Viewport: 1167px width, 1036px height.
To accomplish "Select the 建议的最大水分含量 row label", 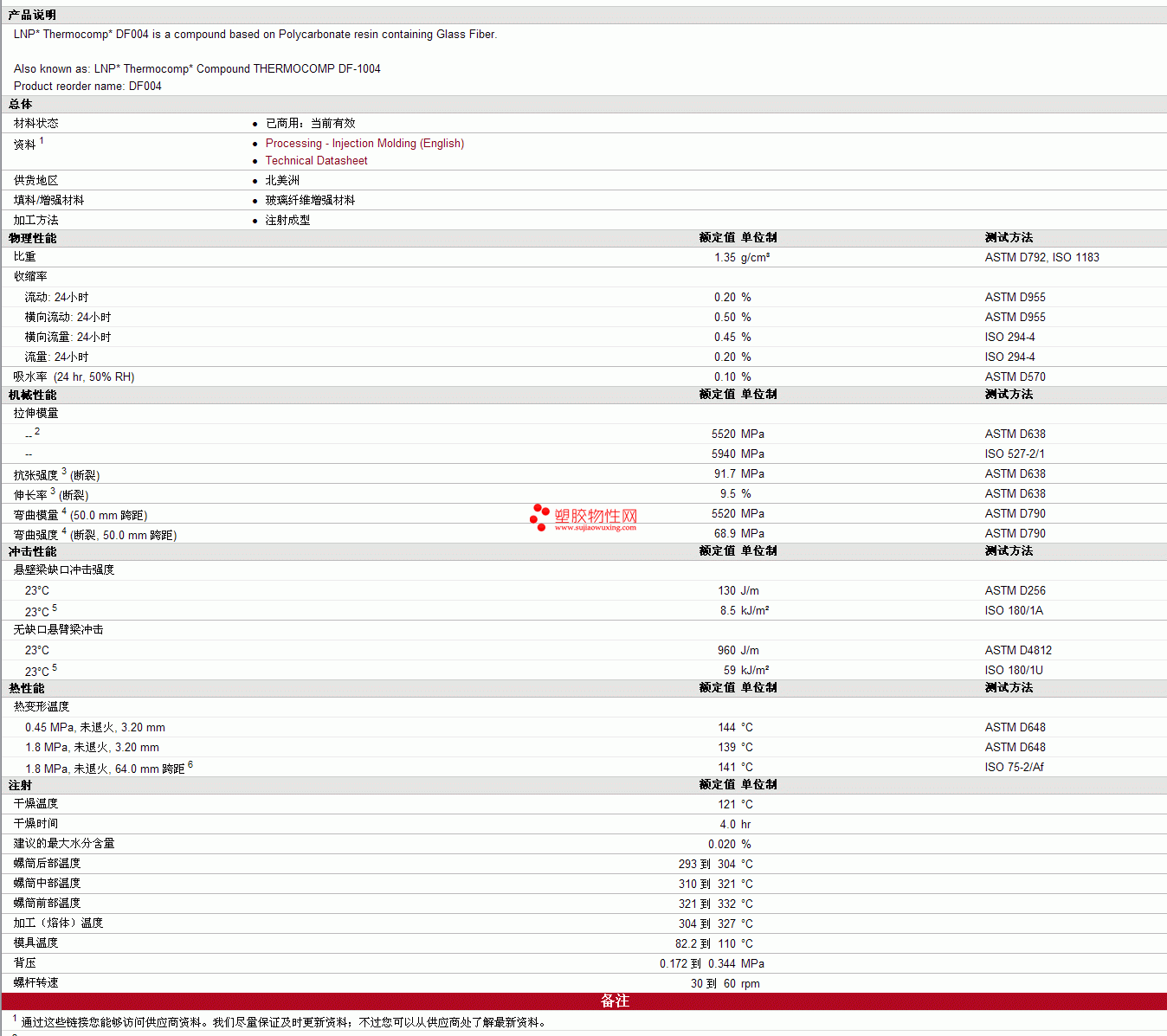I will point(64,844).
